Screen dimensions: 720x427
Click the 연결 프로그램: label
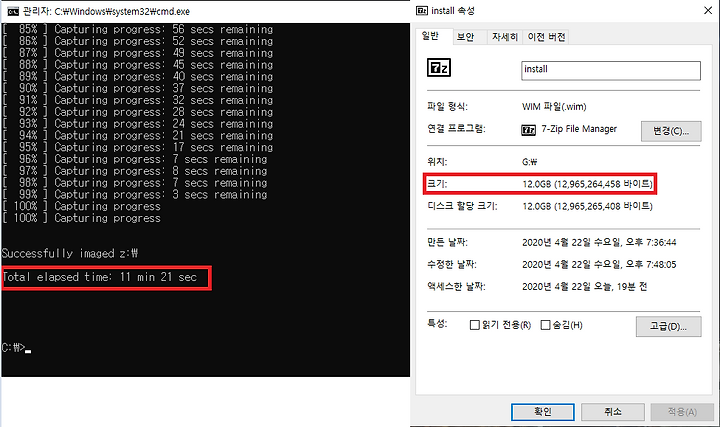tap(456, 129)
